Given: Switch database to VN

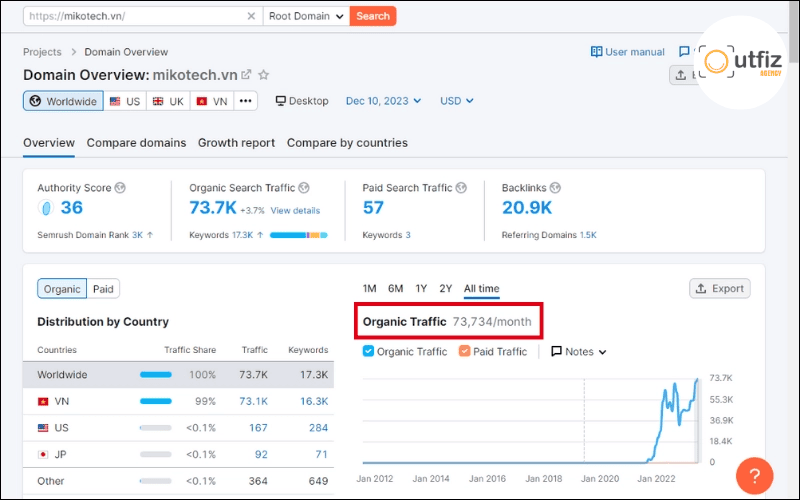Looking at the screenshot, I should tap(212, 101).
